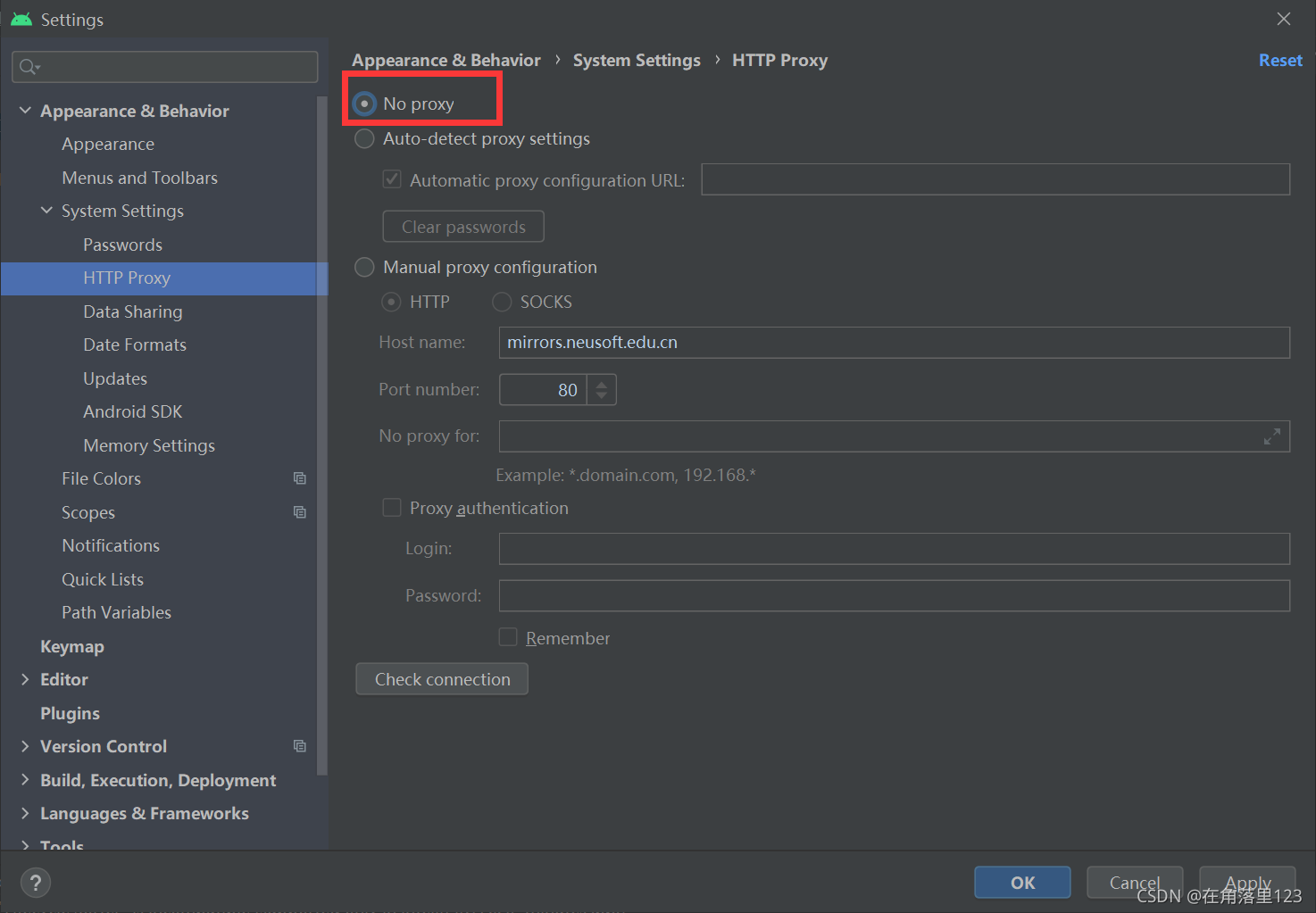
Task: Switch proxy type to SOCKS
Action: pyautogui.click(x=501, y=302)
